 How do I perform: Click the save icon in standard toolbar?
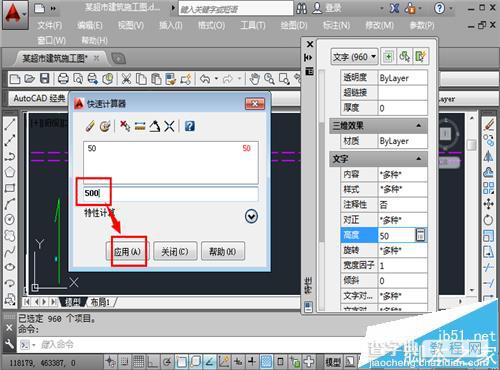pyautogui.click(x=44, y=79)
